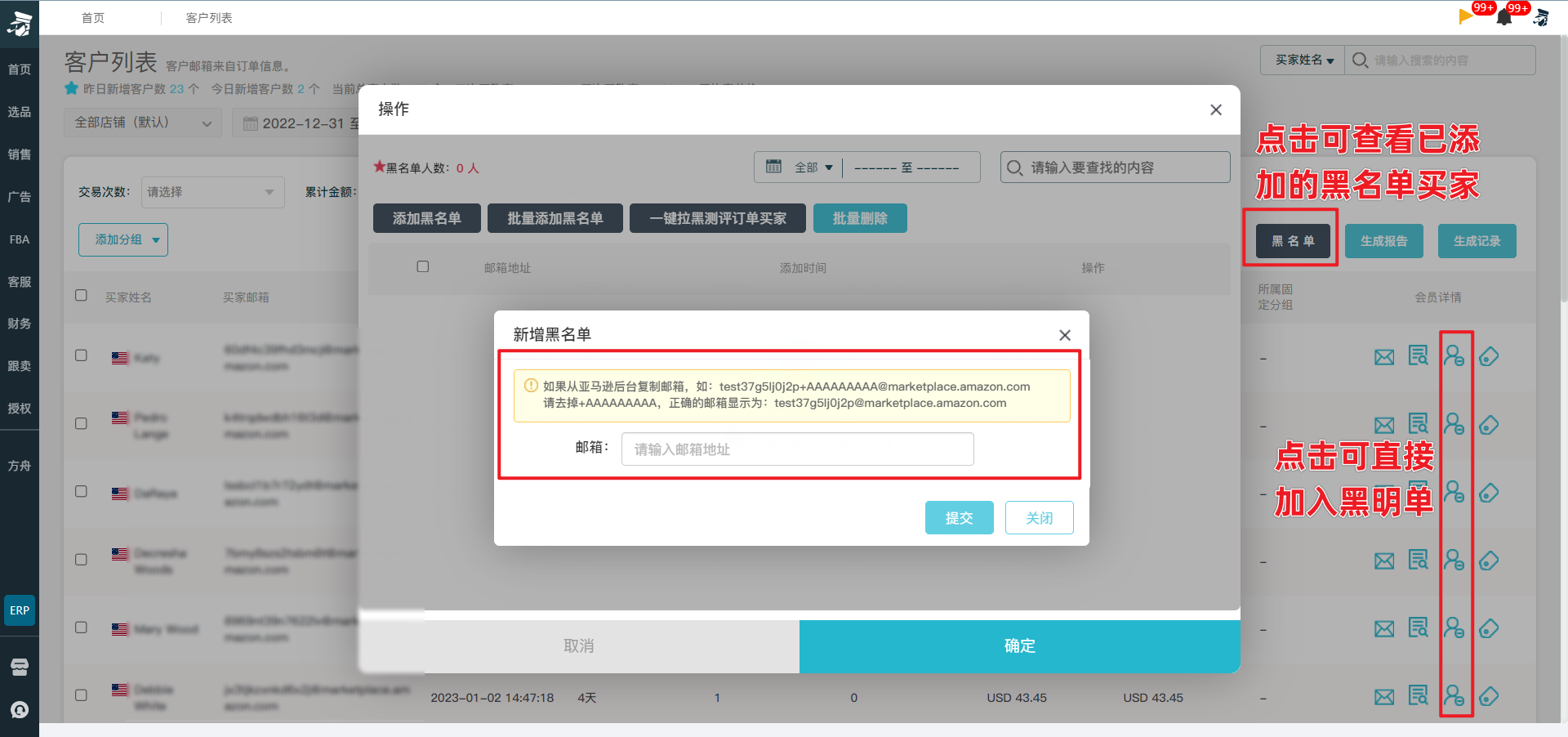This screenshot has height=737, width=1568.
Task: Tick the checkbox for Mary Wood's row
Action: coord(81,628)
